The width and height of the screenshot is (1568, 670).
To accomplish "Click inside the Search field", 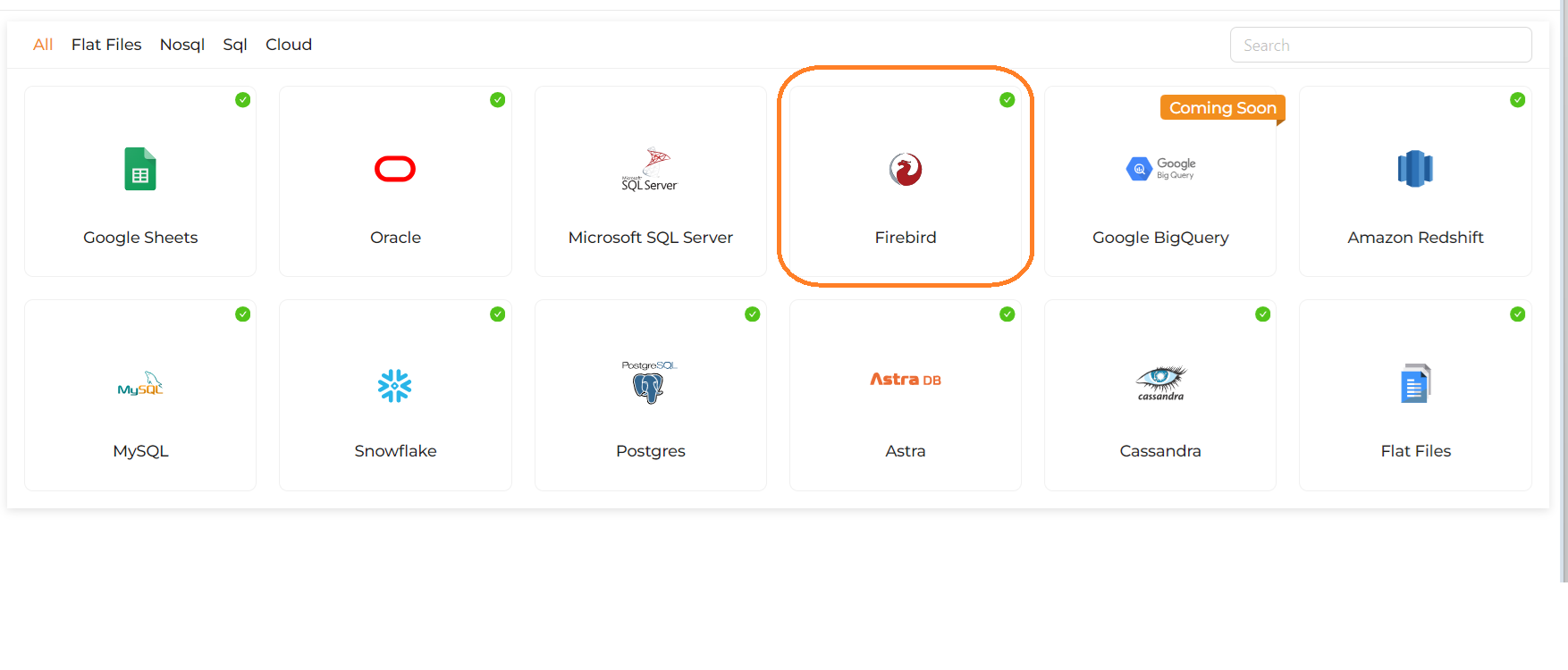I will click(x=1380, y=44).
